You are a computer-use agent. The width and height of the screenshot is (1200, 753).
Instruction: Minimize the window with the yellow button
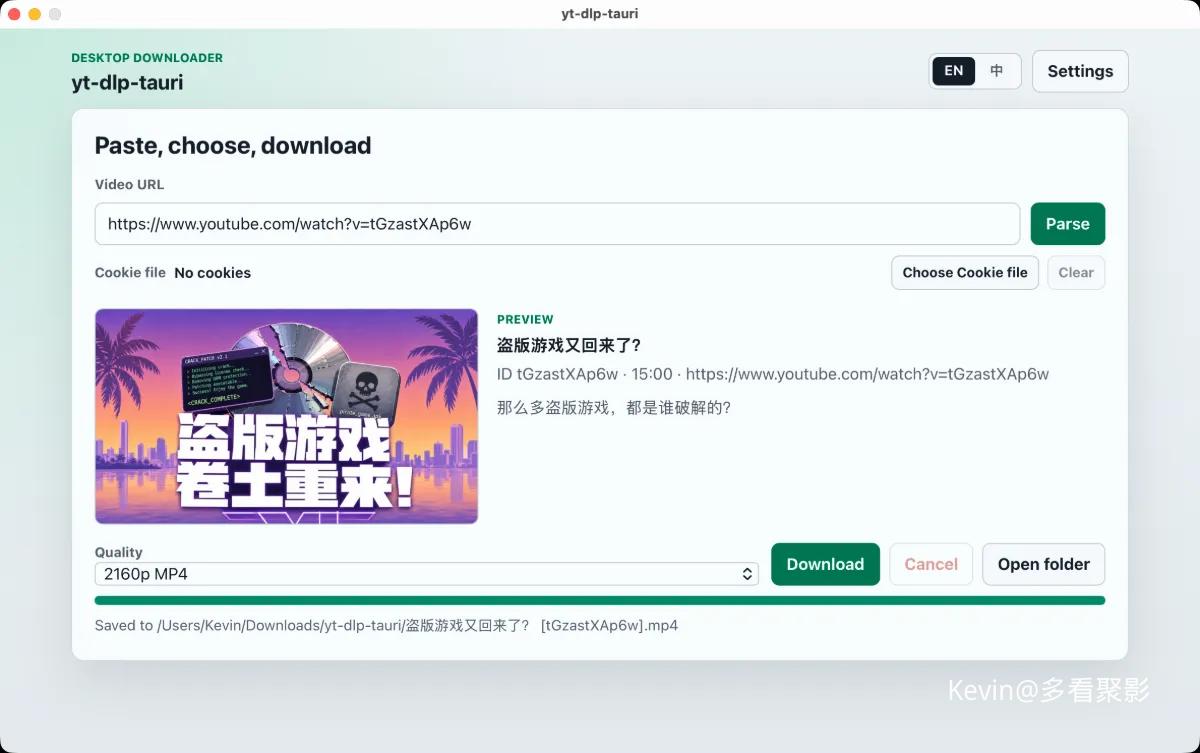34,14
